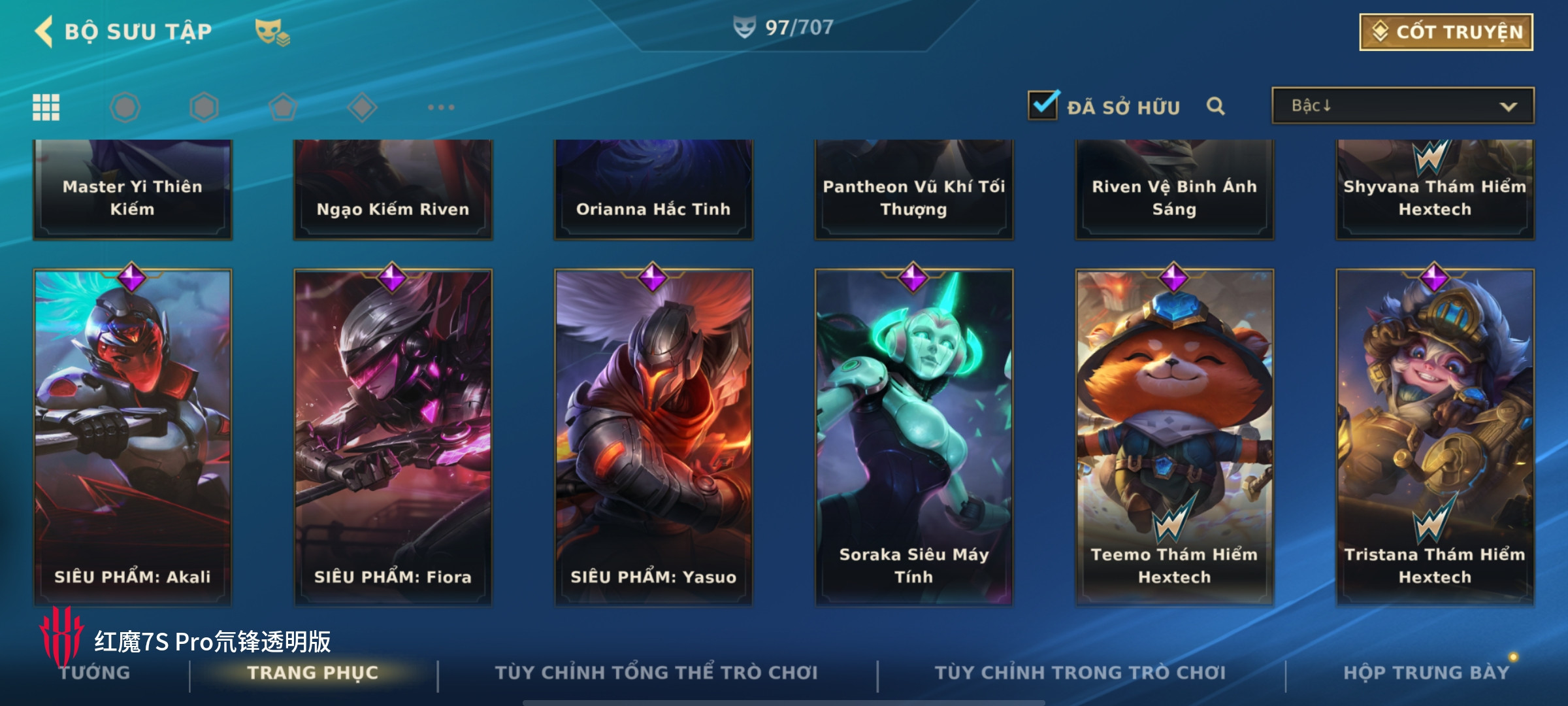The width and height of the screenshot is (1568, 706).
Task: Filter by the diamond rarity icon
Action: tap(362, 107)
